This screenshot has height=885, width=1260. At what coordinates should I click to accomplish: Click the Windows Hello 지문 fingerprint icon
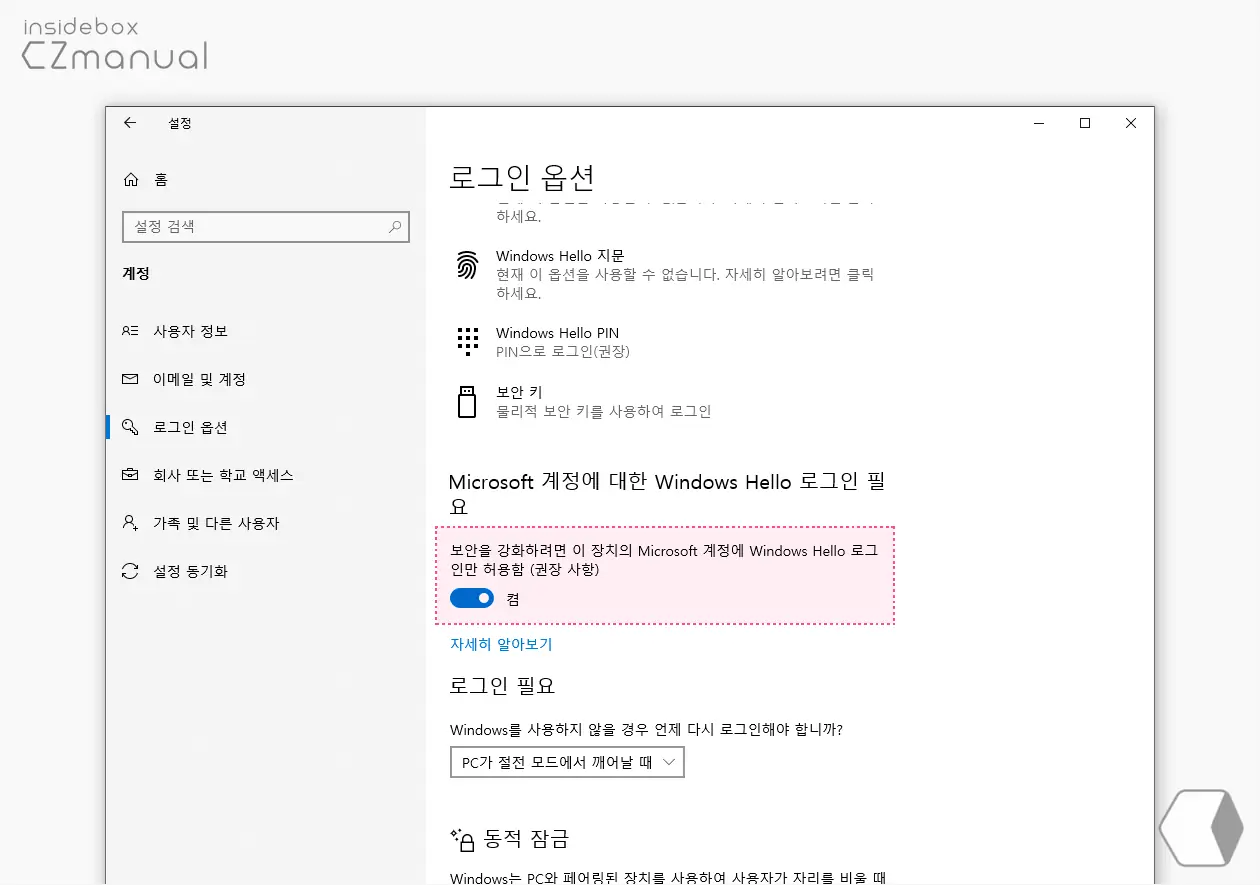467,265
